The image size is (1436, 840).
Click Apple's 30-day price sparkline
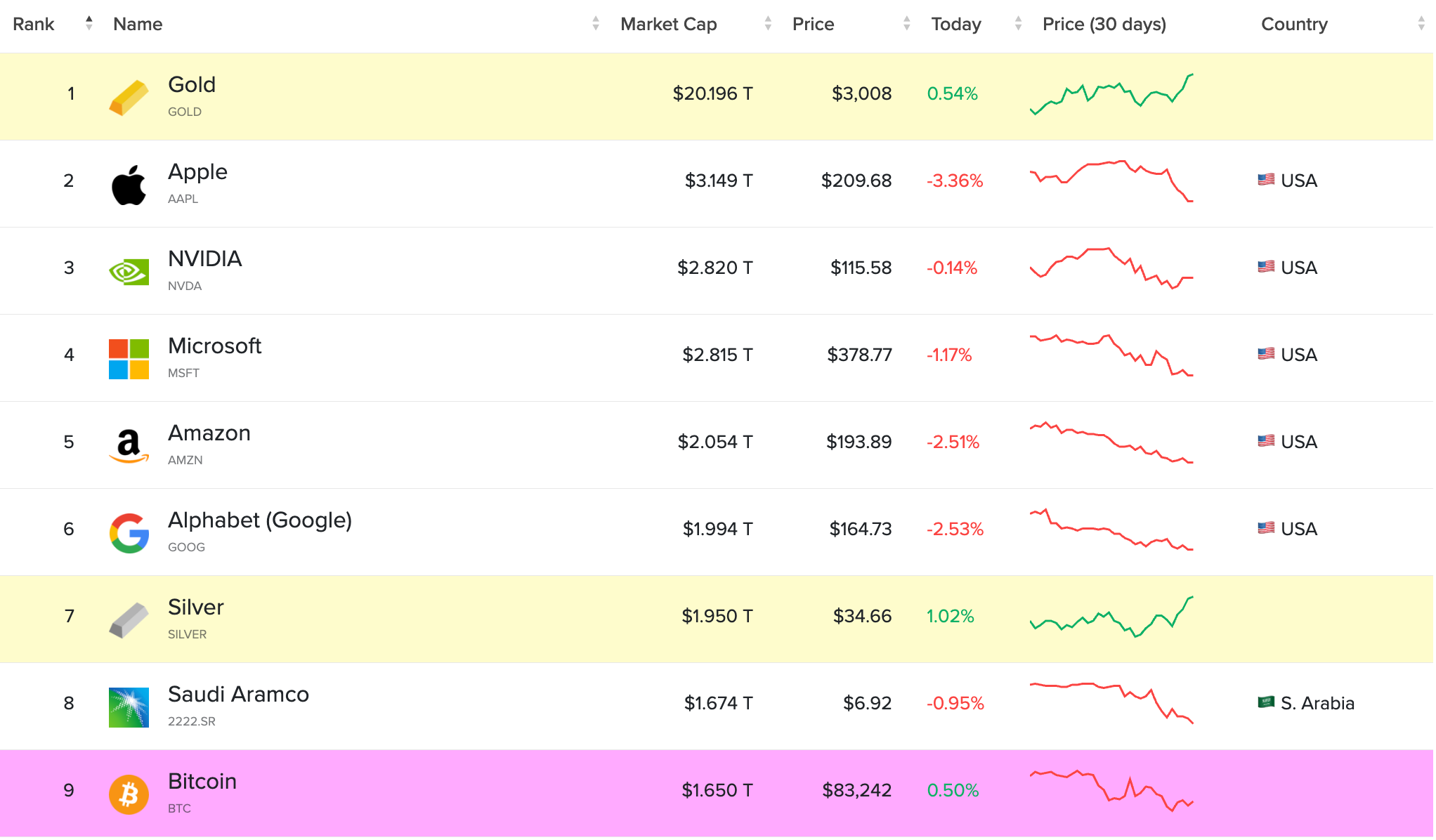1111,181
